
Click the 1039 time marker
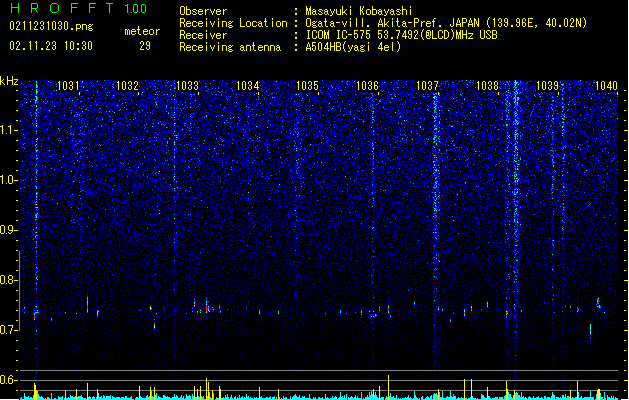click(x=548, y=86)
